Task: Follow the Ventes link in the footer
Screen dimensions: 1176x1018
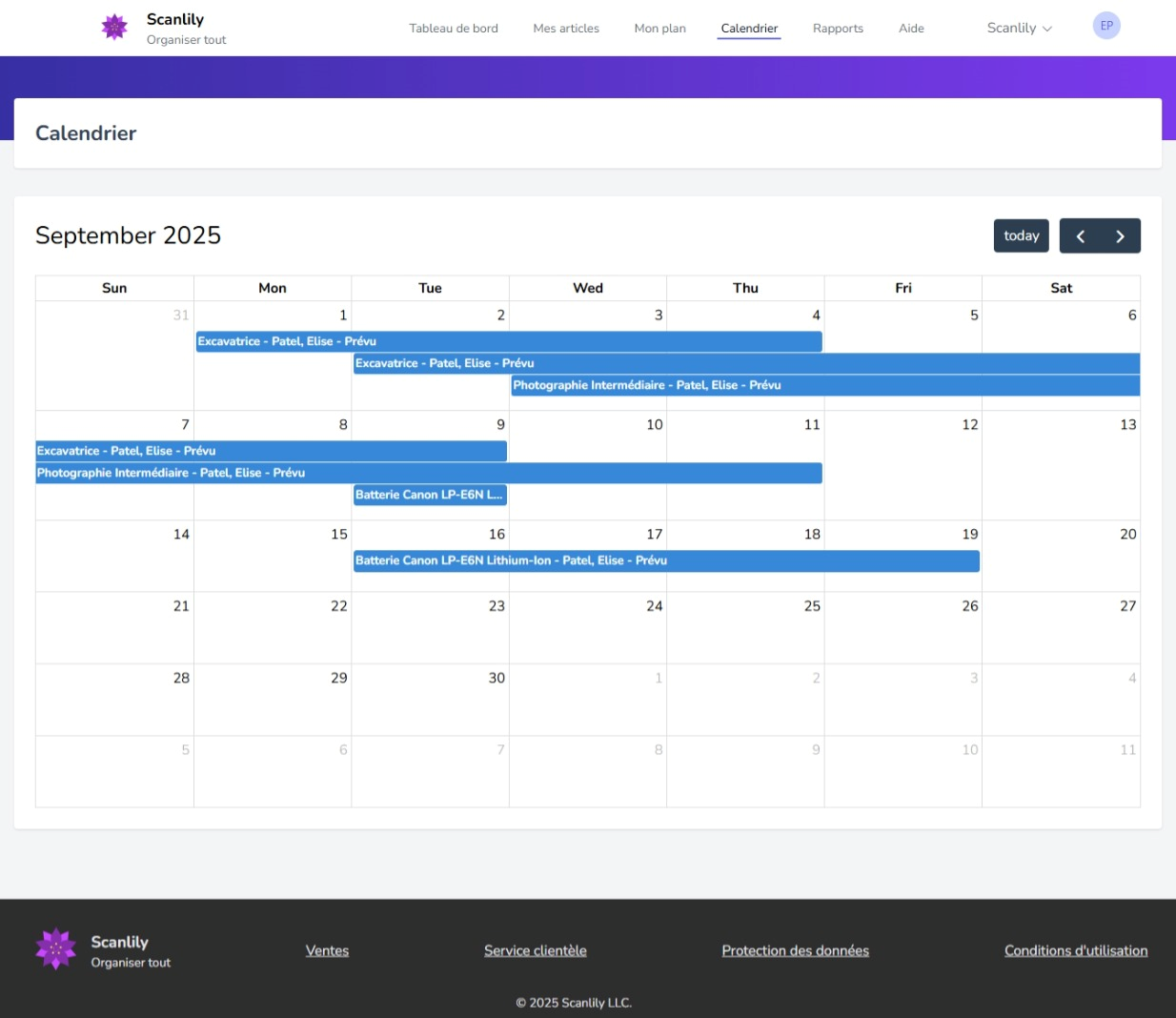Action: click(327, 949)
